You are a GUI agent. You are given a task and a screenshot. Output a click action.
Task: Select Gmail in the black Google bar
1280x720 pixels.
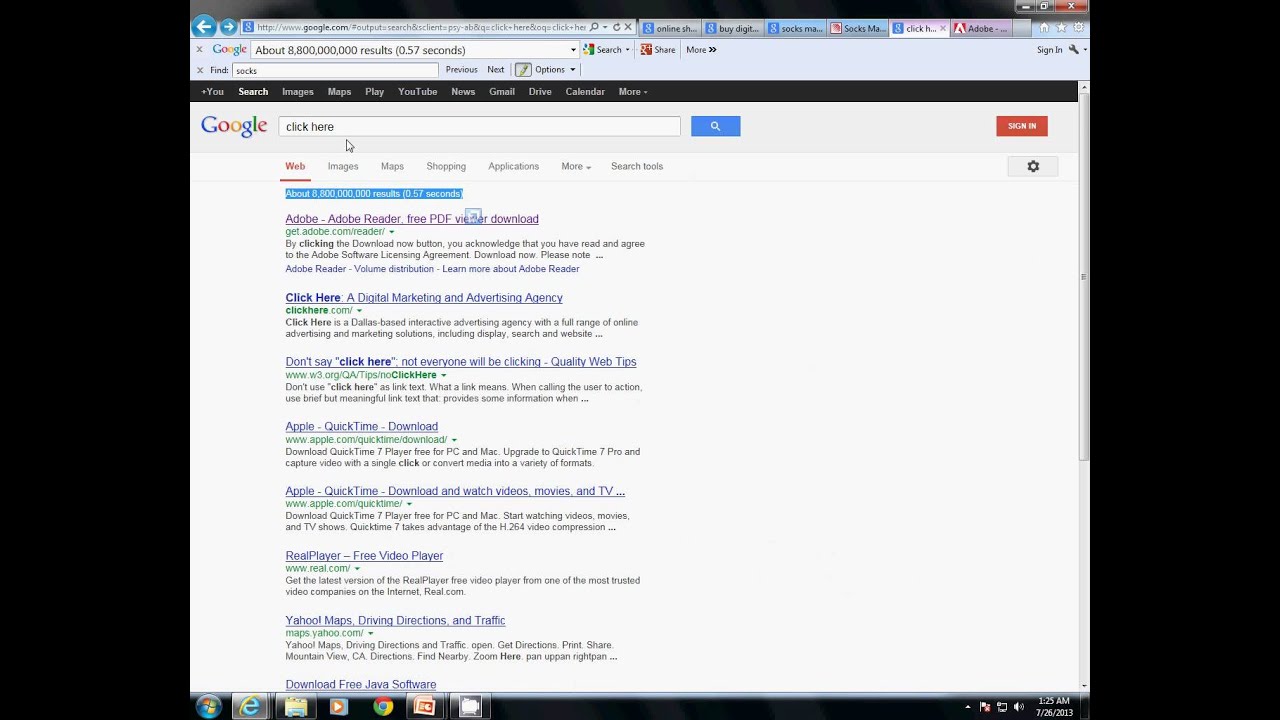pyautogui.click(x=502, y=92)
